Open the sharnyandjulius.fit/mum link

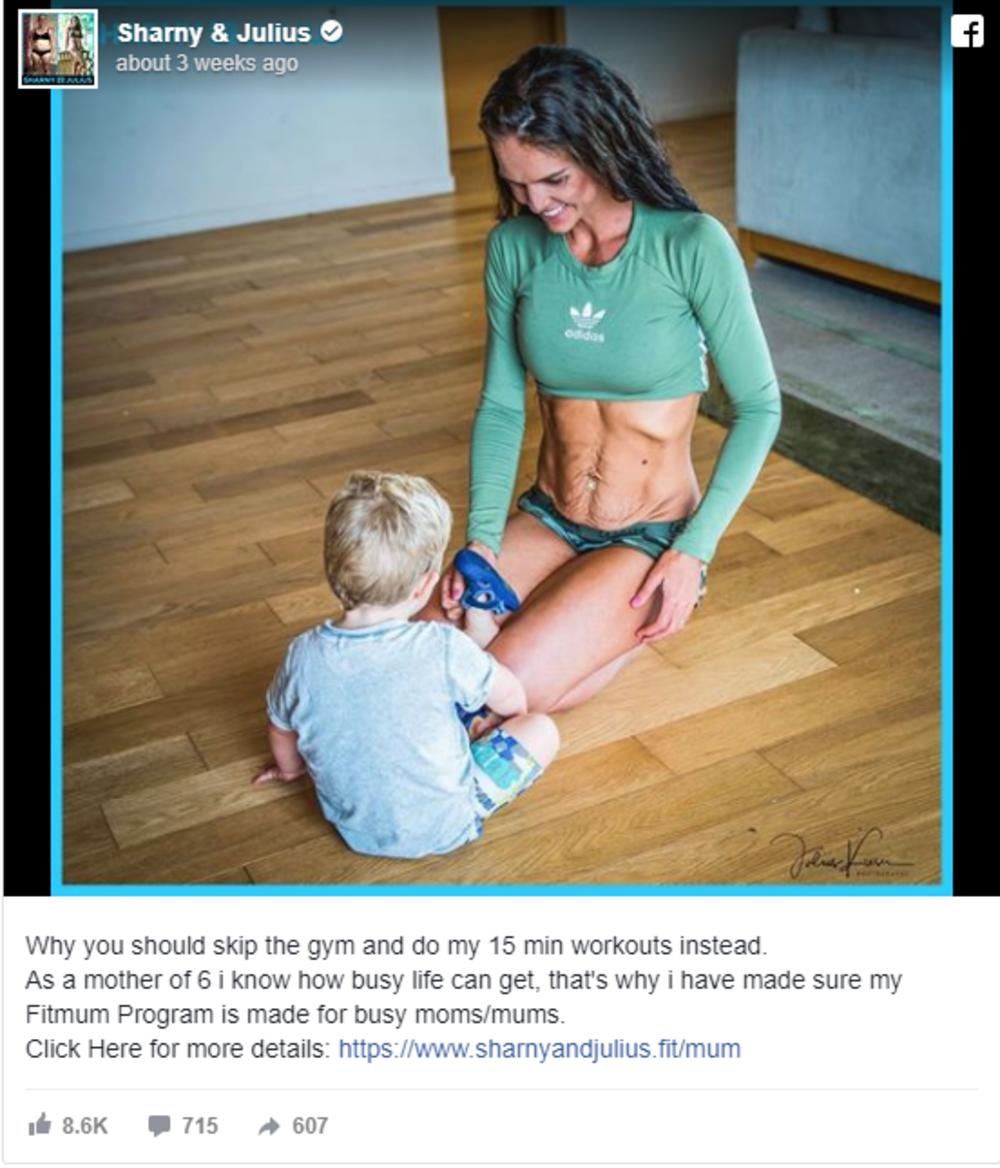539,1048
